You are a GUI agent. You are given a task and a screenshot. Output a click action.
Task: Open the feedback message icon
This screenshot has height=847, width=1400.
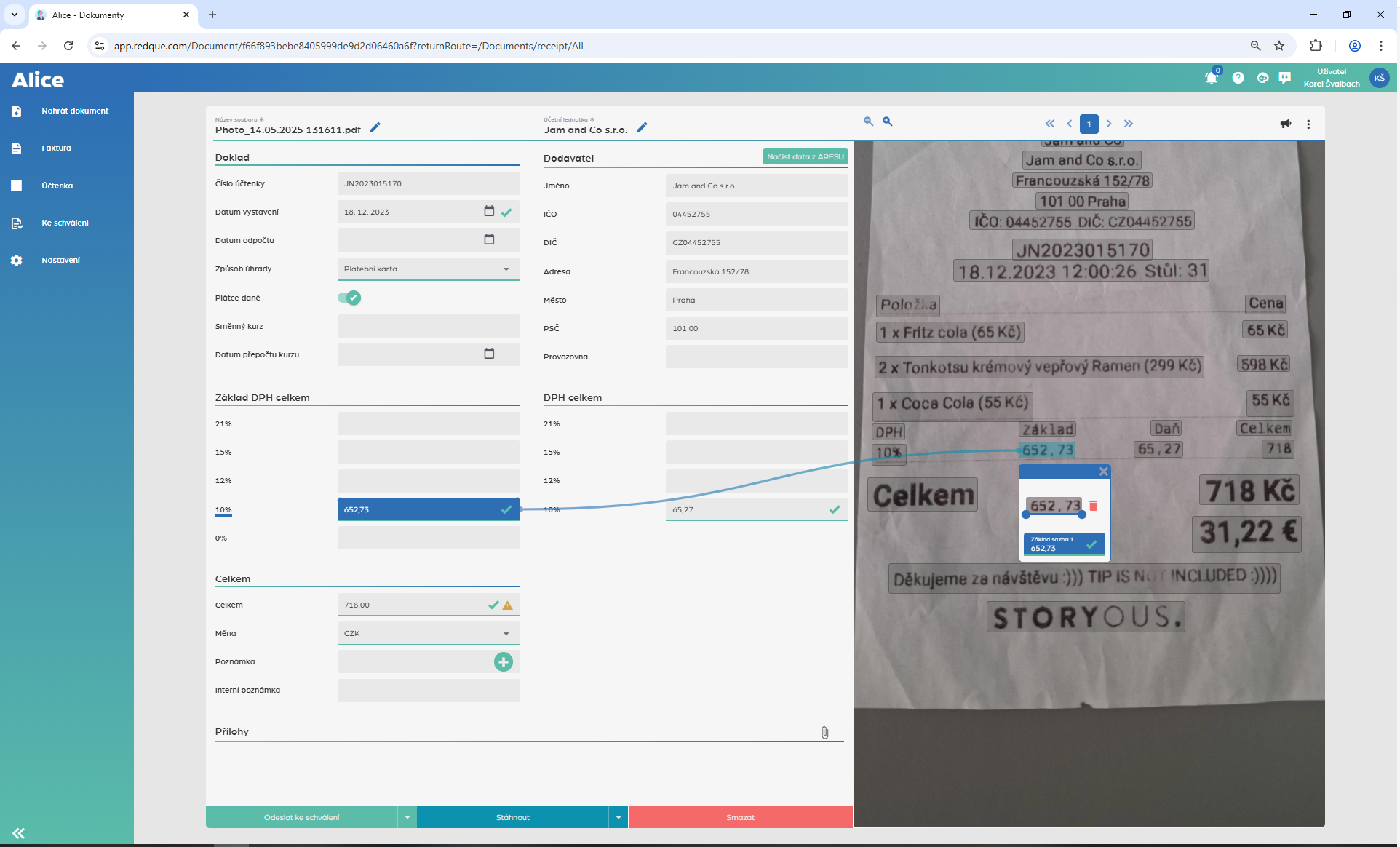click(1285, 78)
